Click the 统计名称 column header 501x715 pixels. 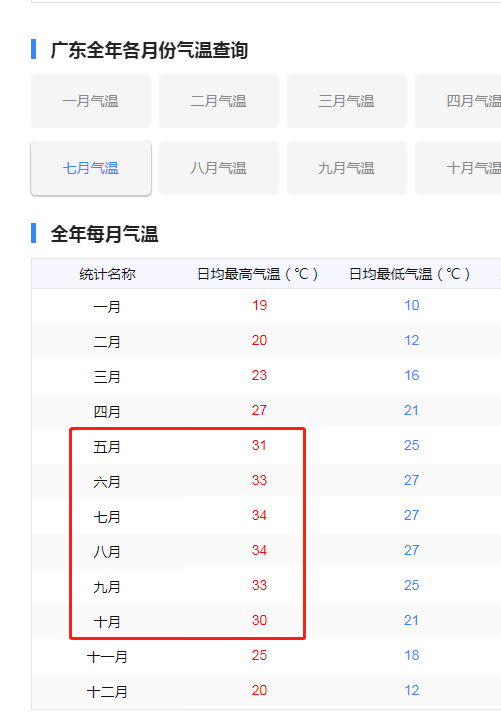pos(107,274)
